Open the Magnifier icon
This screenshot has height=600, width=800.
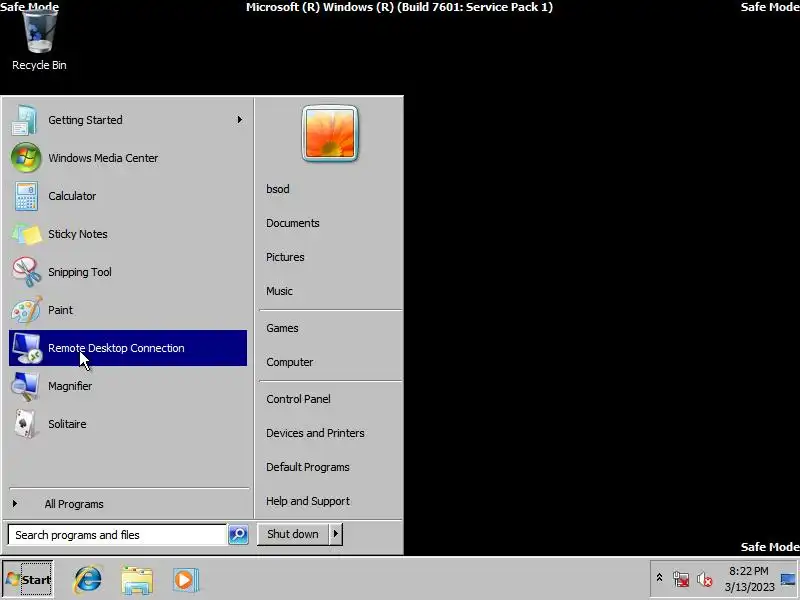[x=26, y=386]
